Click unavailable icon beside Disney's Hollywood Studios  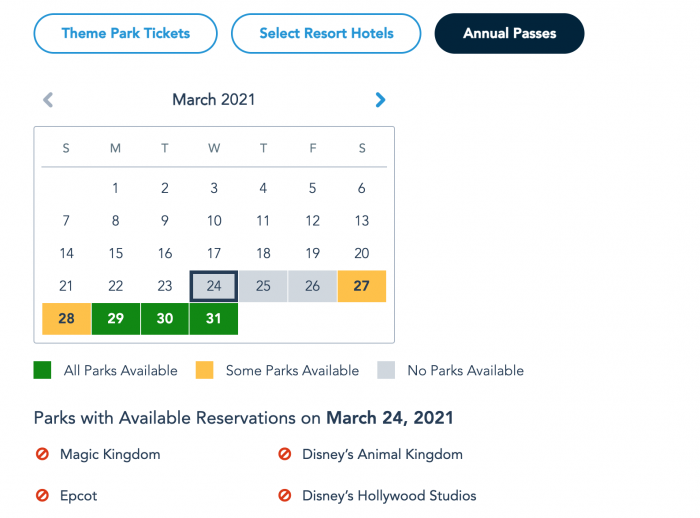pos(284,495)
